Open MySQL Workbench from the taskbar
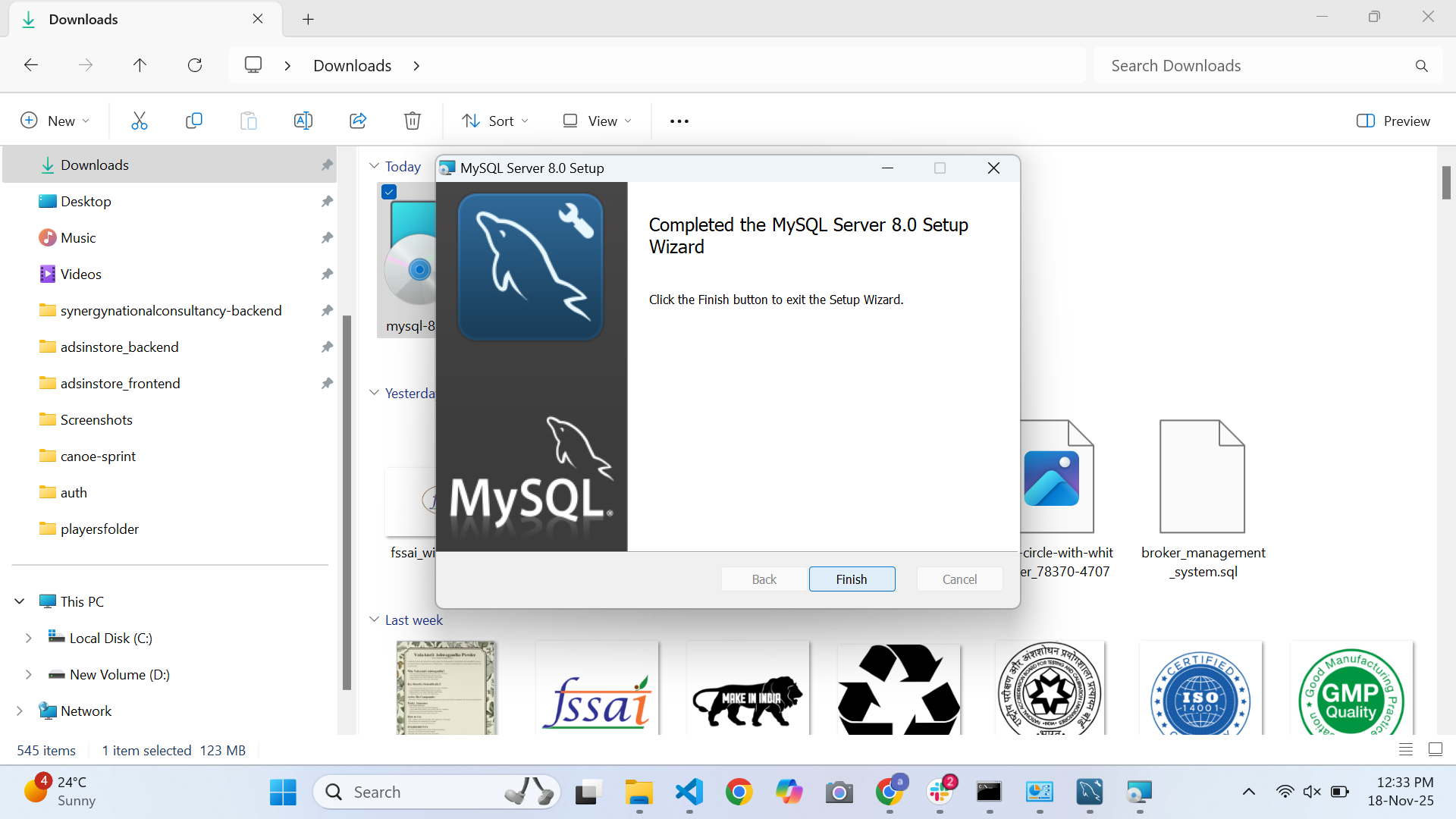The width and height of the screenshot is (1456, 819). coord(1089,792)
